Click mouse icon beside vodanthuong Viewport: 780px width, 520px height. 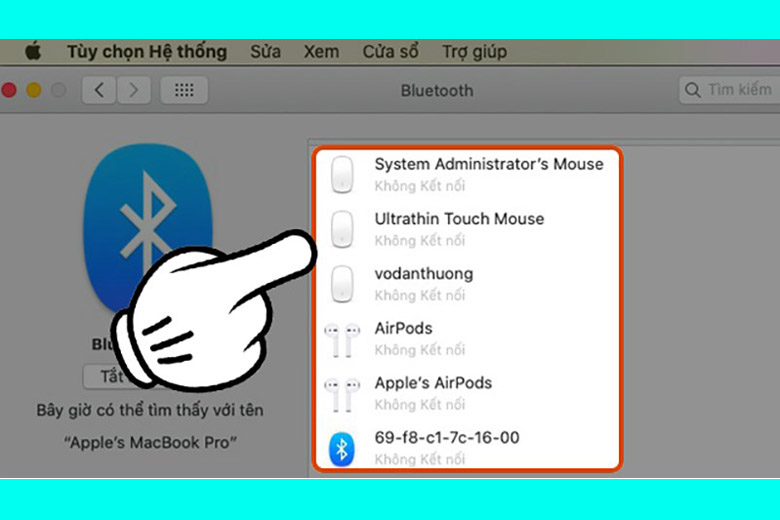(342, 284)
